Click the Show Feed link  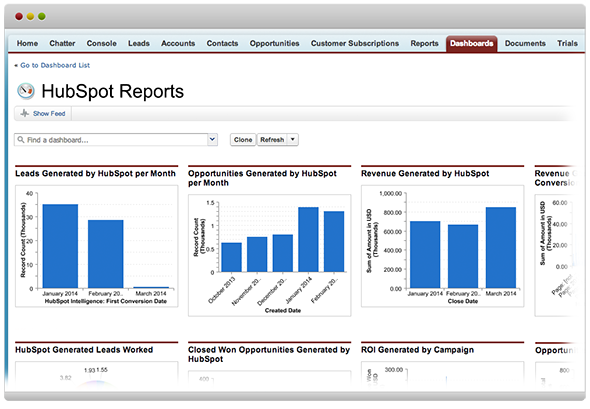tap(49, 114)
